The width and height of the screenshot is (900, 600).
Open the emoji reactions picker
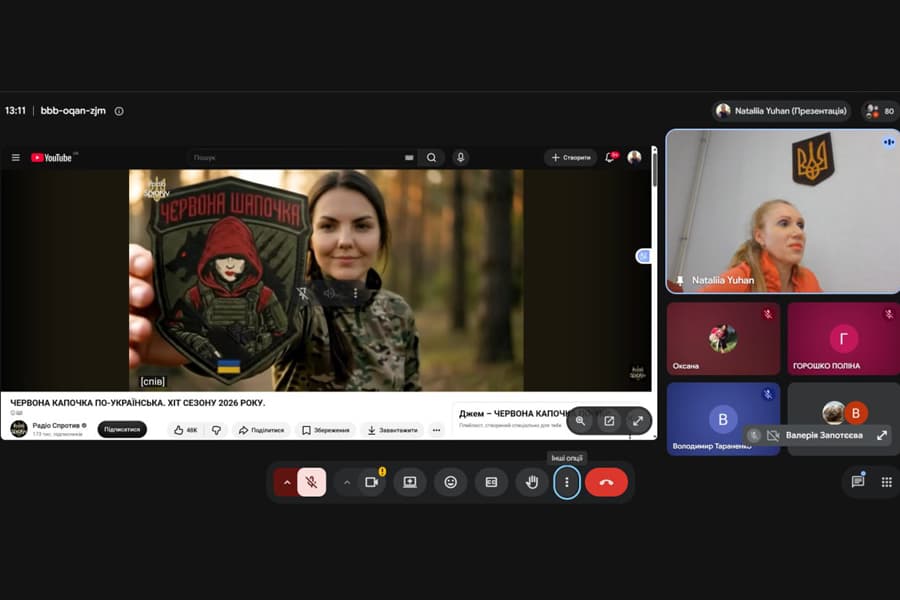(x=451, y=482)
